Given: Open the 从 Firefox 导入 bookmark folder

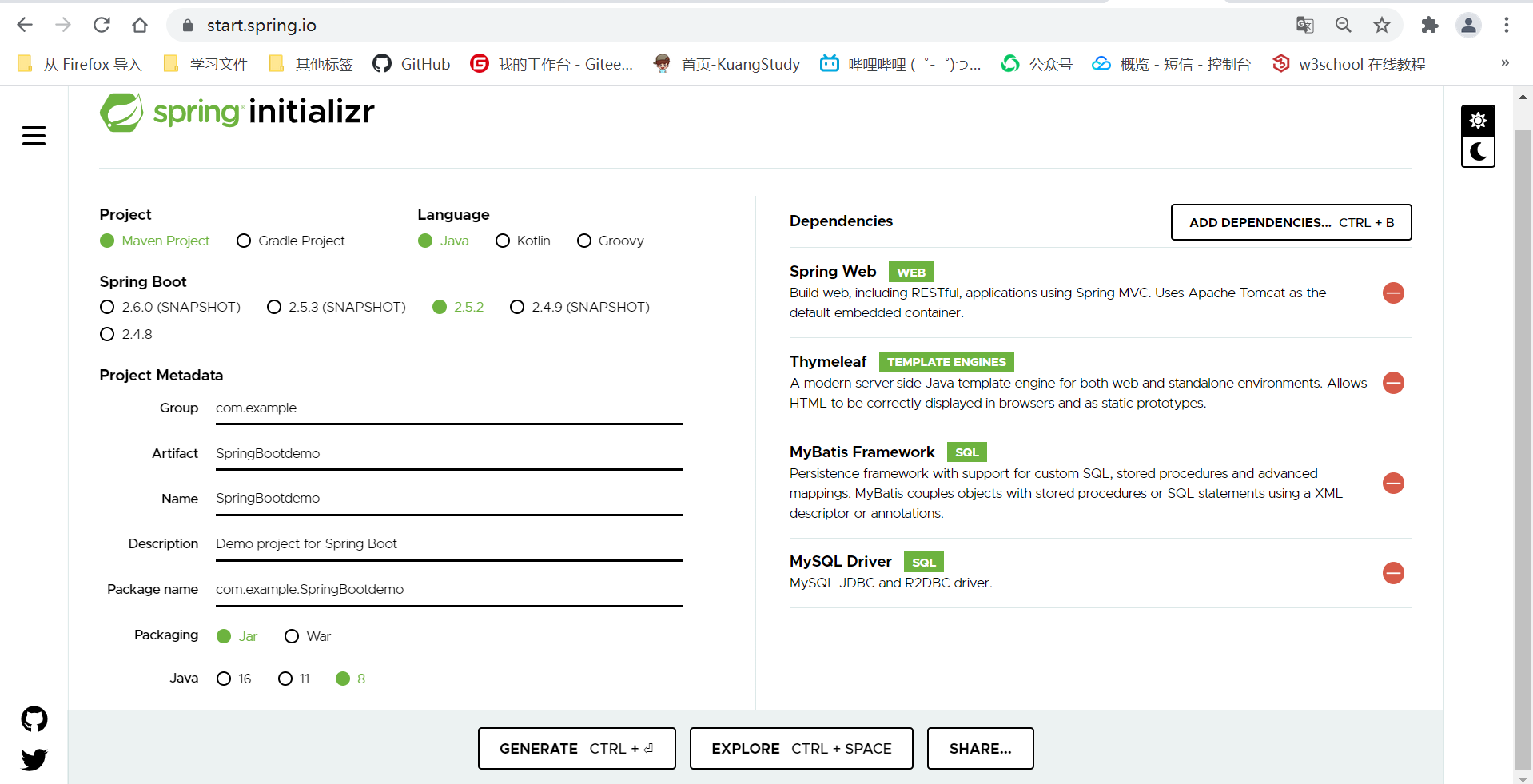Looking at the screenshot, I should (x=79, y=64).
